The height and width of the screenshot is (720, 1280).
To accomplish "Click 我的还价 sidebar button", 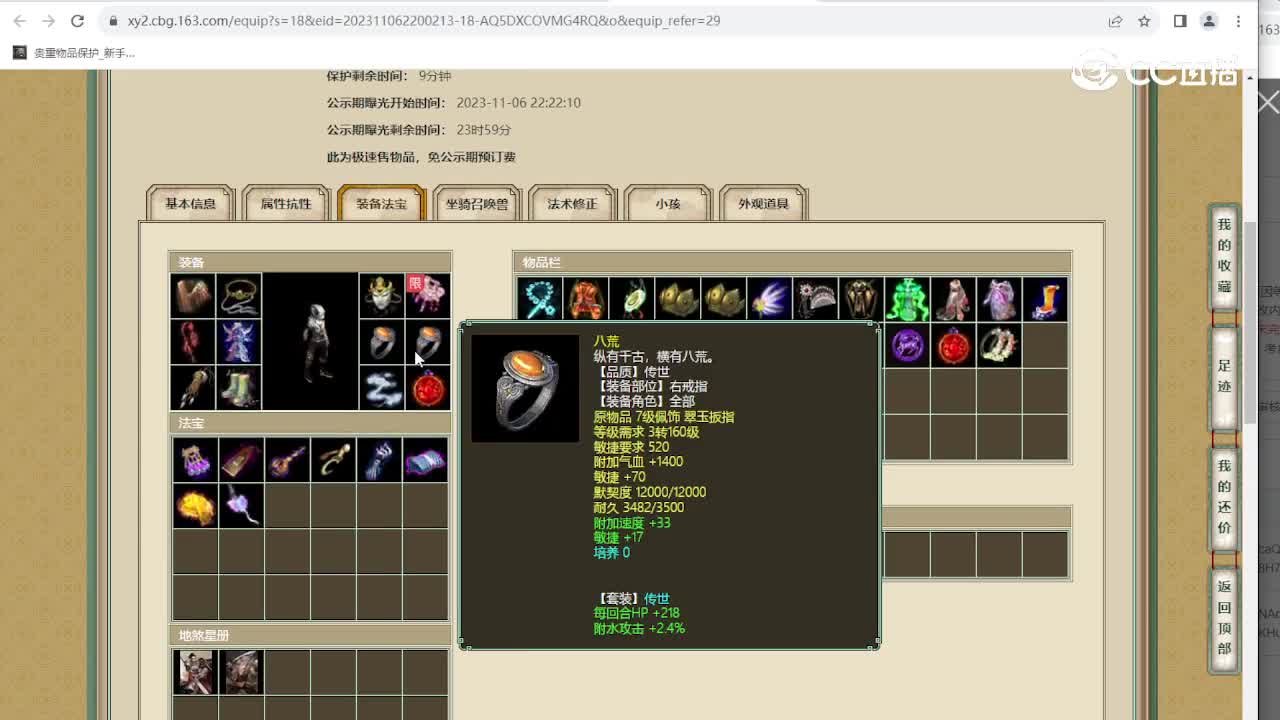I will pos(1224,497).
